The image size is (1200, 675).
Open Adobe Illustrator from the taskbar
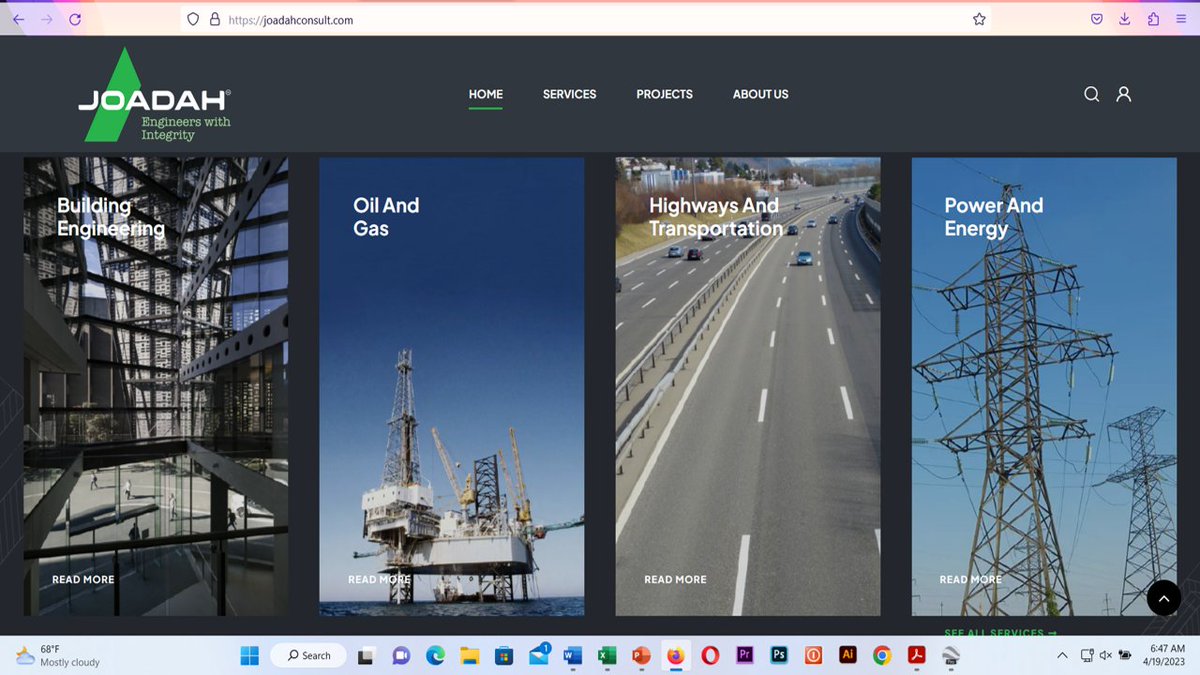(848, 656)
